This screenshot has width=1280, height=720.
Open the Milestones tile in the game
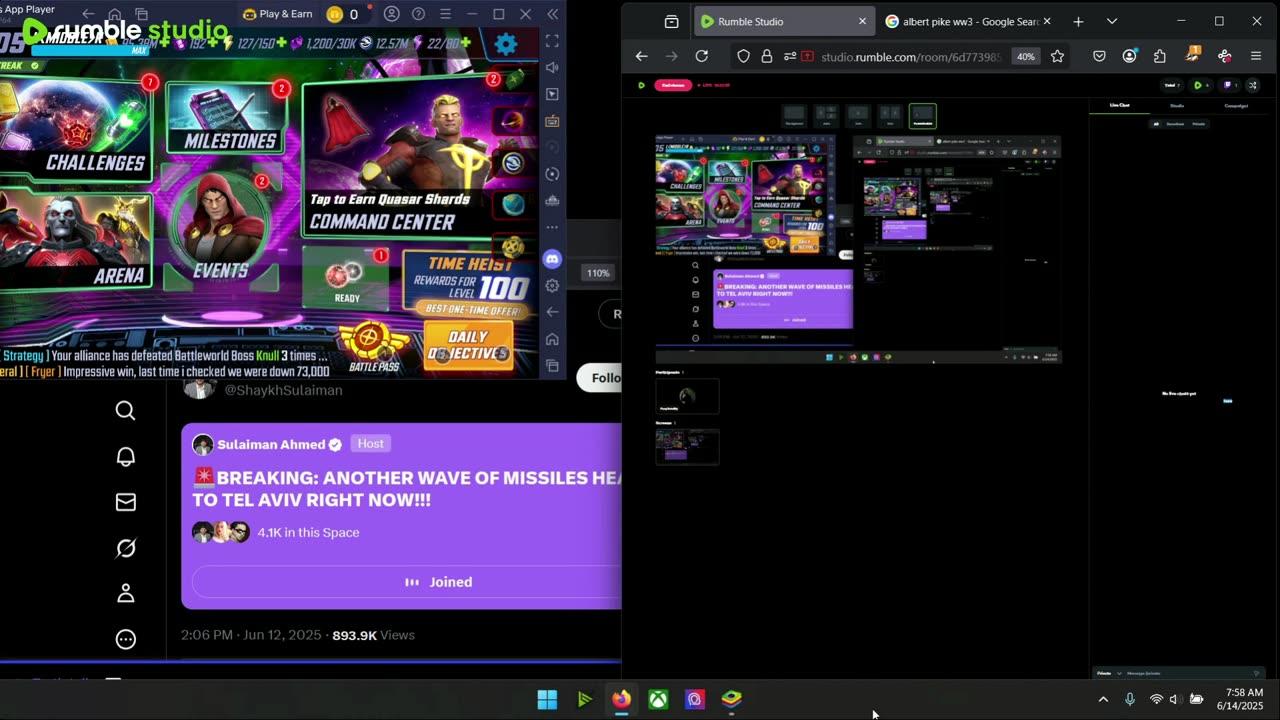tap(227, 117)
